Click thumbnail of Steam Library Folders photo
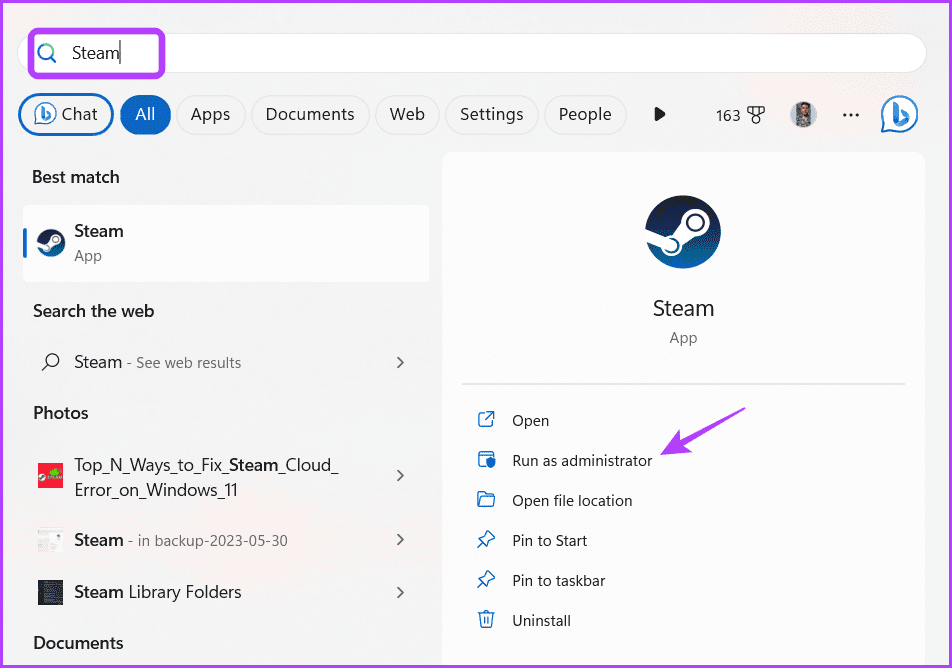Viewport: 952px width, 668px height. pos(50,592)
